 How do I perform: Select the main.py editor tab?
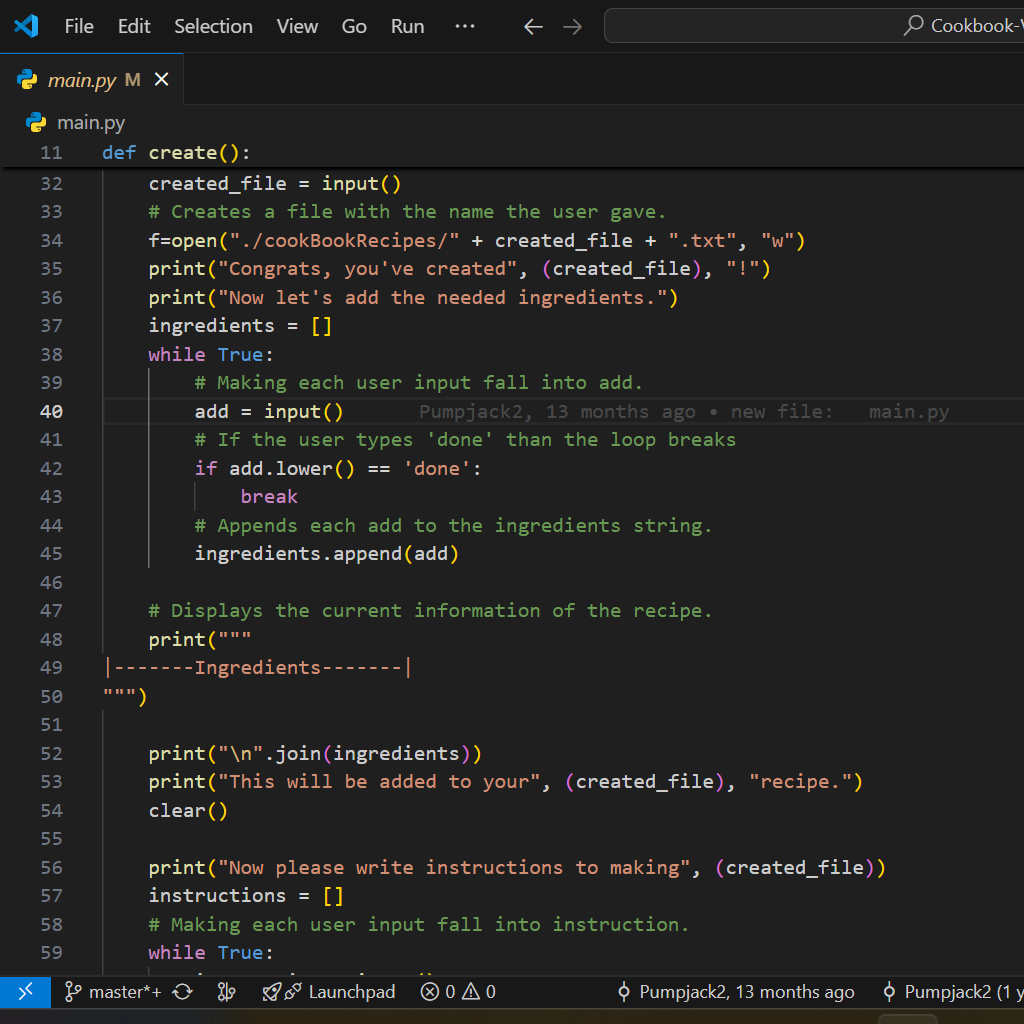[91, 80]
